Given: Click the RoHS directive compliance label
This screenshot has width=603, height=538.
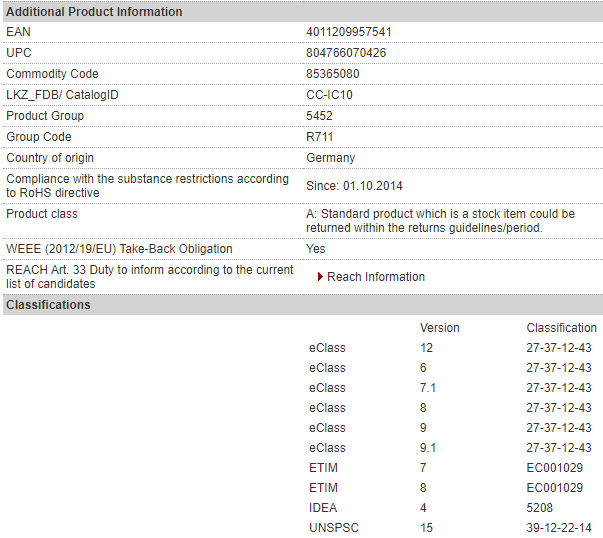Looking at the screenshot, I should pos(147,186).
